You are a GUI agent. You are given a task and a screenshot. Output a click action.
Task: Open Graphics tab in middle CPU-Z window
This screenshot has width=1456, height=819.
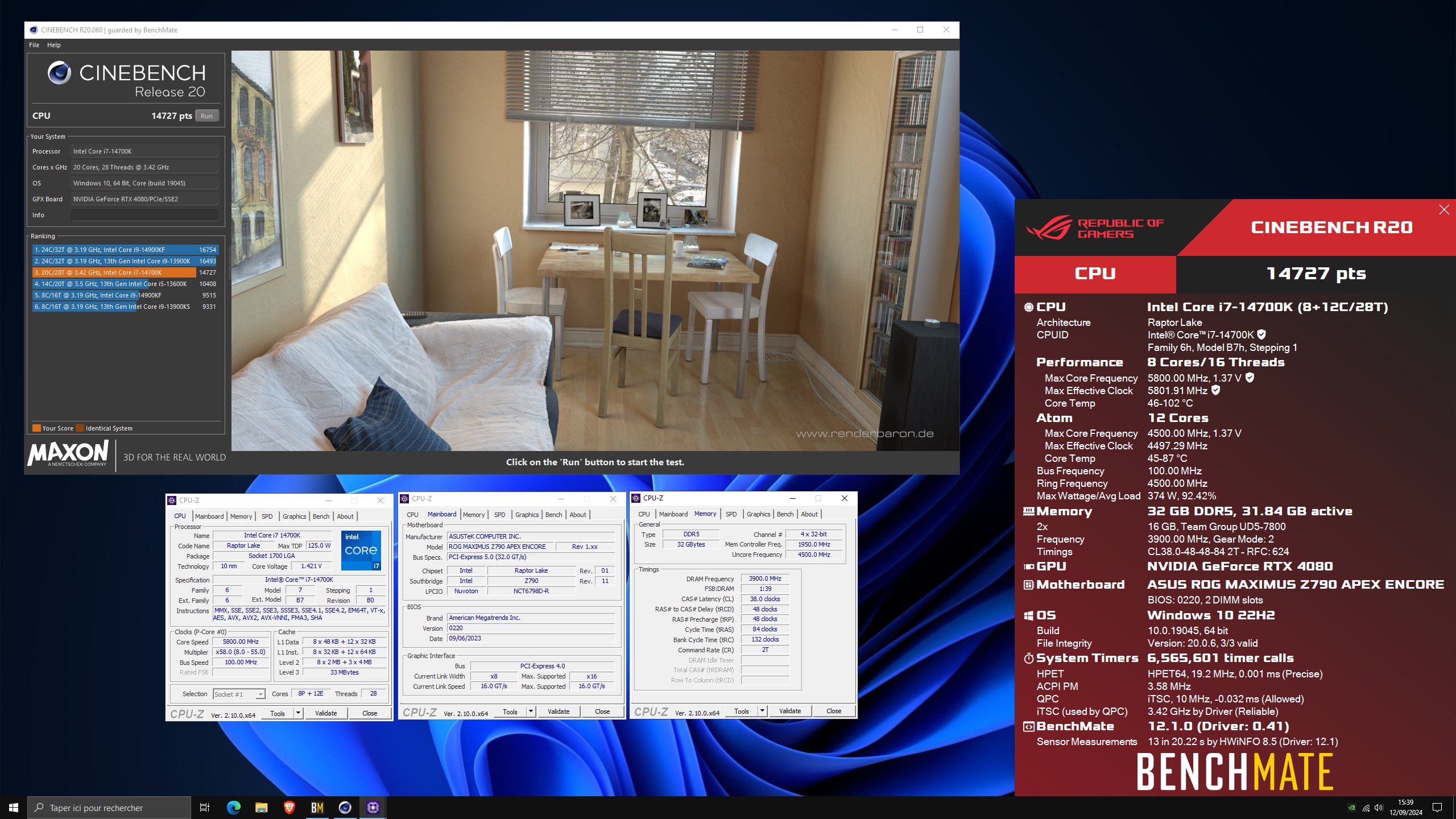[527, 515]
